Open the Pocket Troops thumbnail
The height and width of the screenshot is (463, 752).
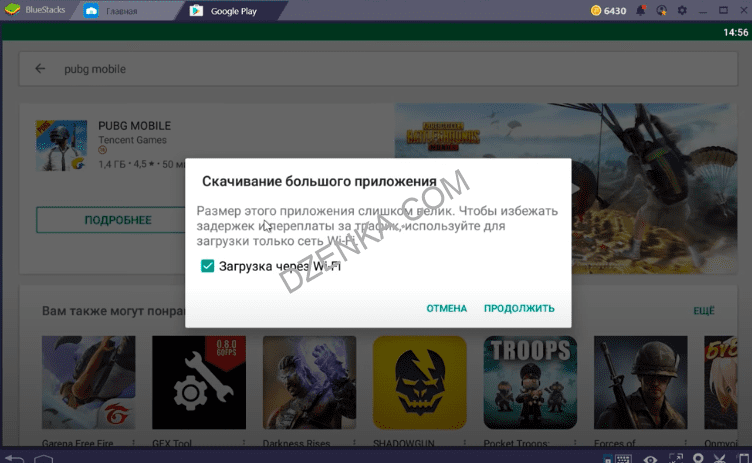point(530,382)
